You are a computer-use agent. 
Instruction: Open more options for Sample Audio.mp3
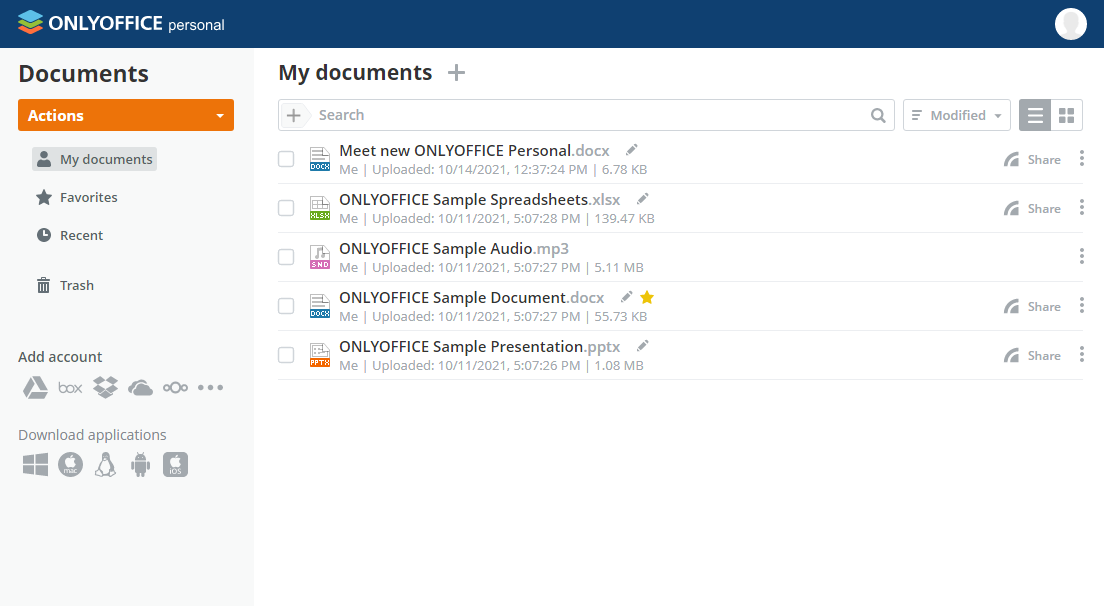pos(1081,256)
